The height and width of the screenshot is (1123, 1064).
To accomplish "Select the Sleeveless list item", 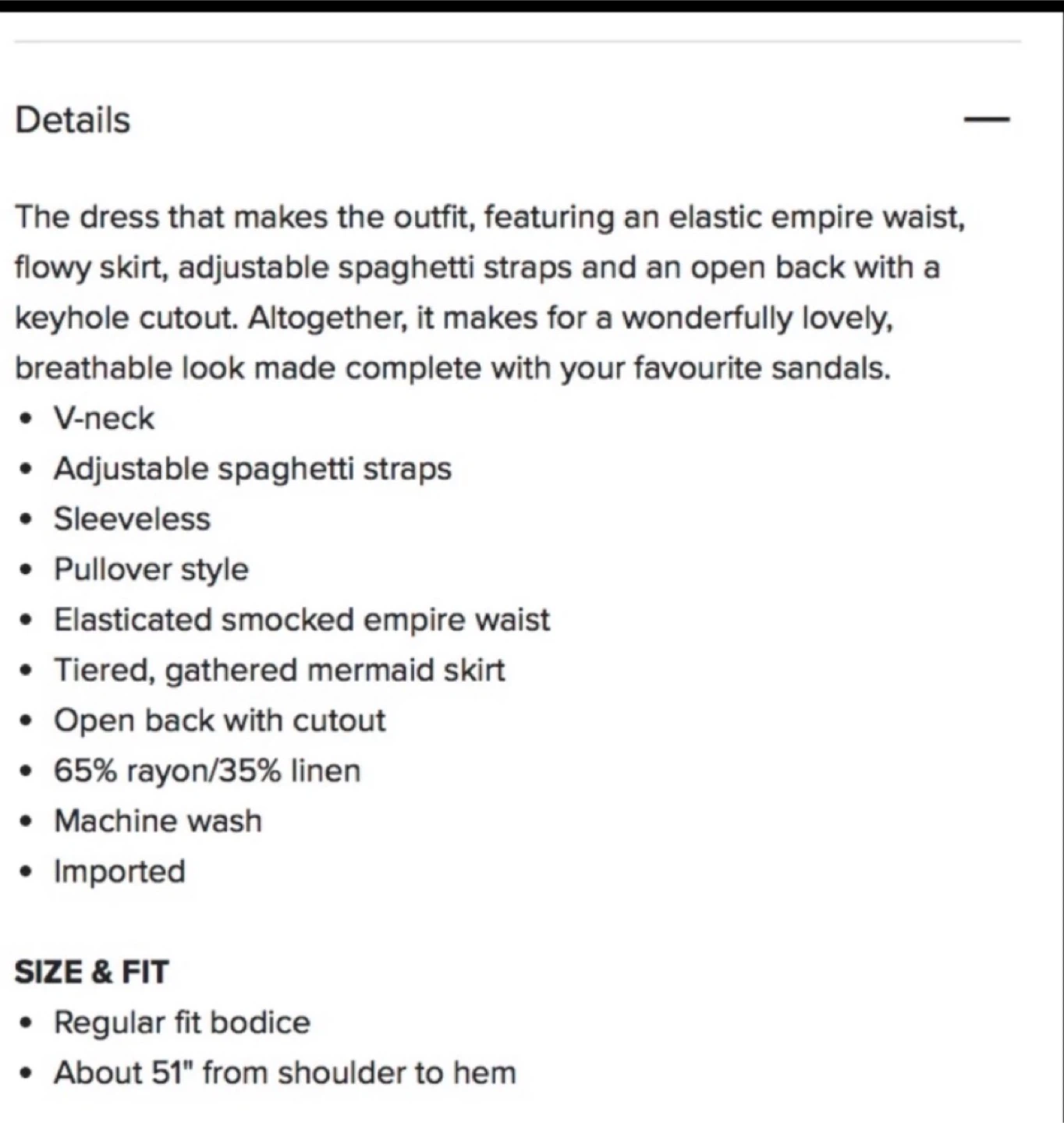I will (x=132, y=519).
